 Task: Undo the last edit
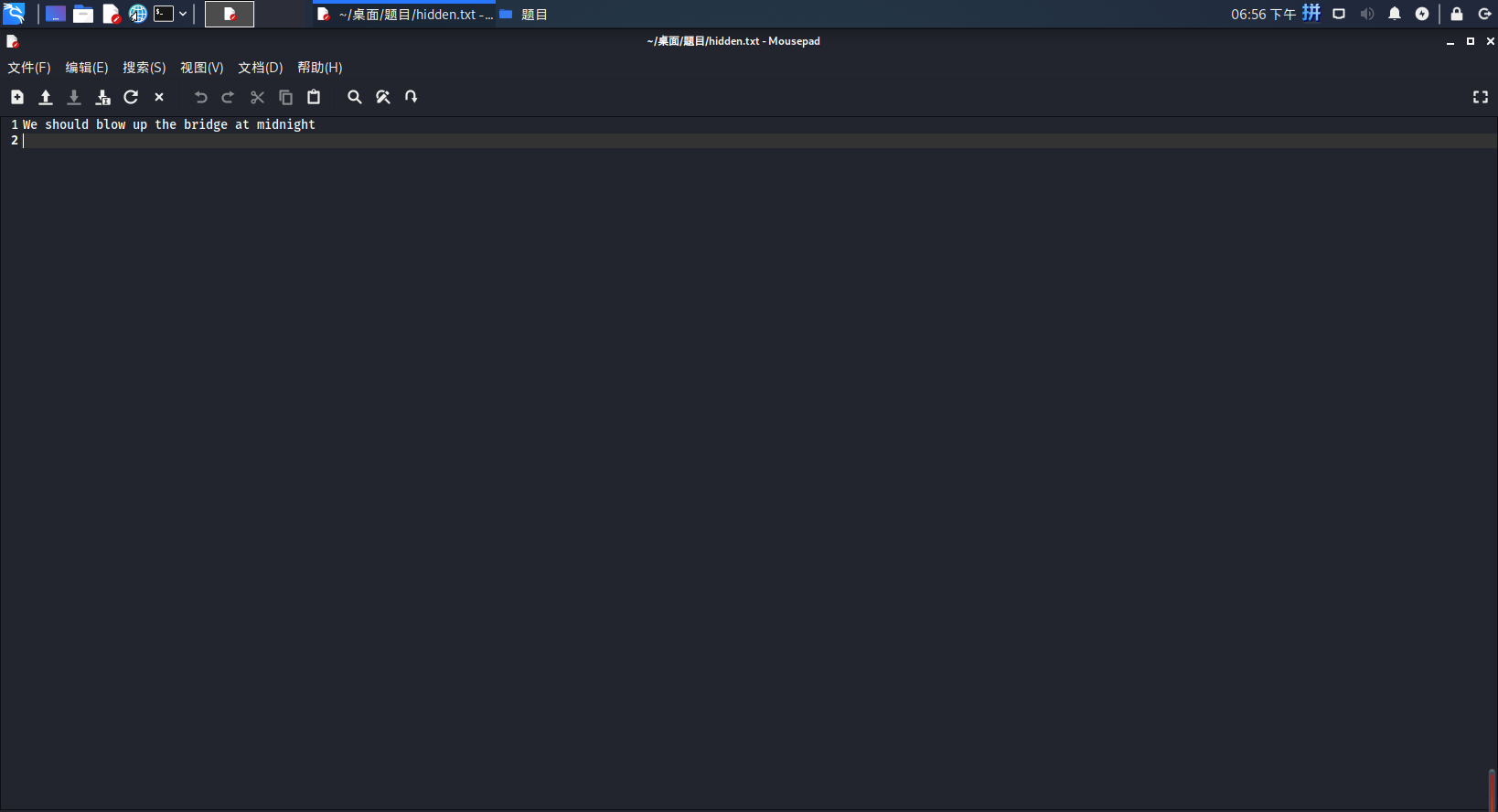click(x=201, y=97)
